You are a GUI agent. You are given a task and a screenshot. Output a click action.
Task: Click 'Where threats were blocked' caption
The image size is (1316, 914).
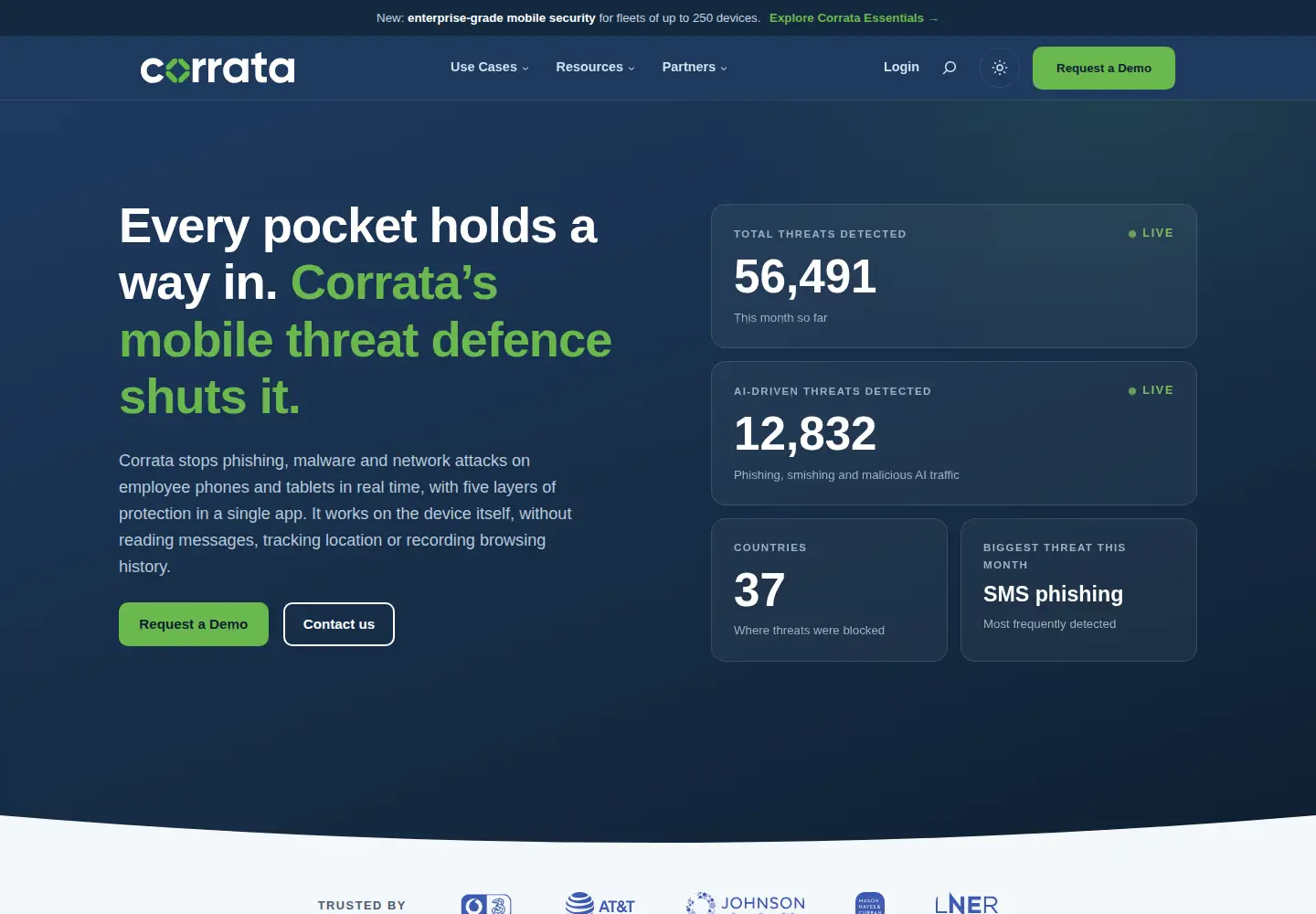(x=809, y=631)
